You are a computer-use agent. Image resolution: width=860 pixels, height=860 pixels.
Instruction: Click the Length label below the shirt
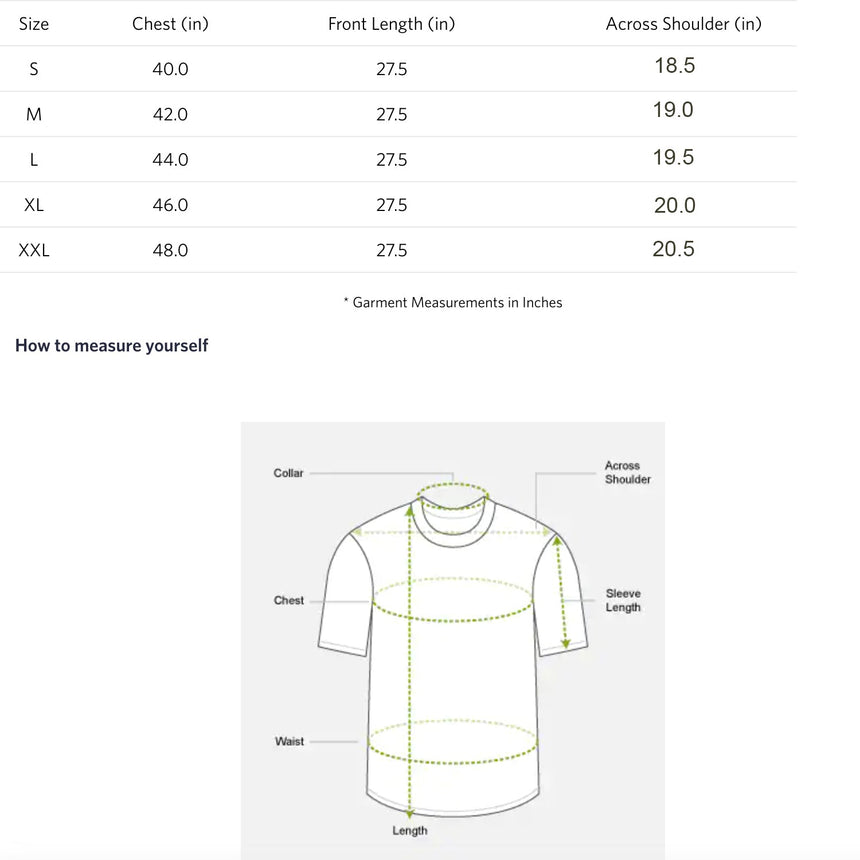[410, 830]
